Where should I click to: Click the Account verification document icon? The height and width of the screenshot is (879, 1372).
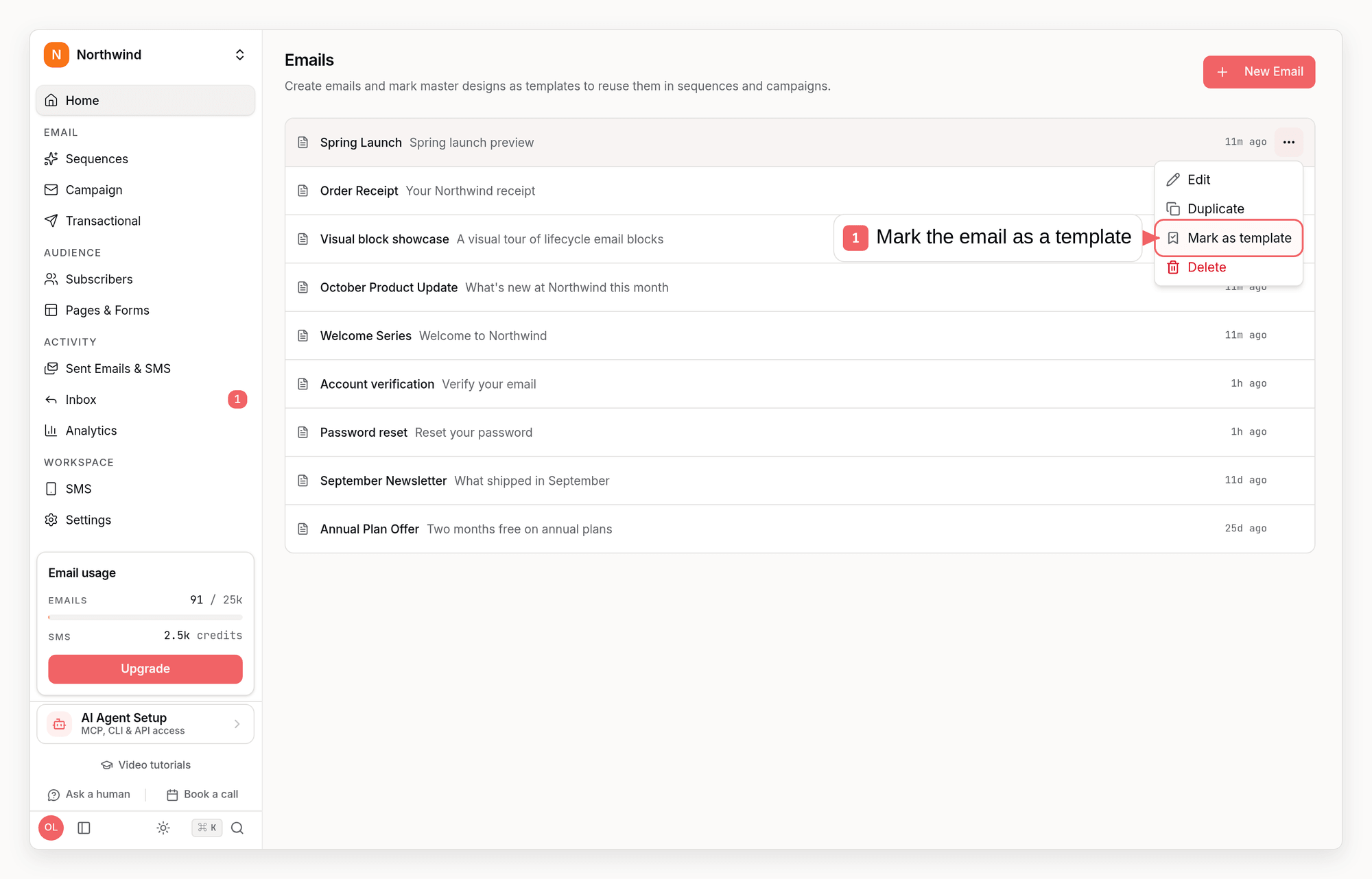click(x=303, y=384)
